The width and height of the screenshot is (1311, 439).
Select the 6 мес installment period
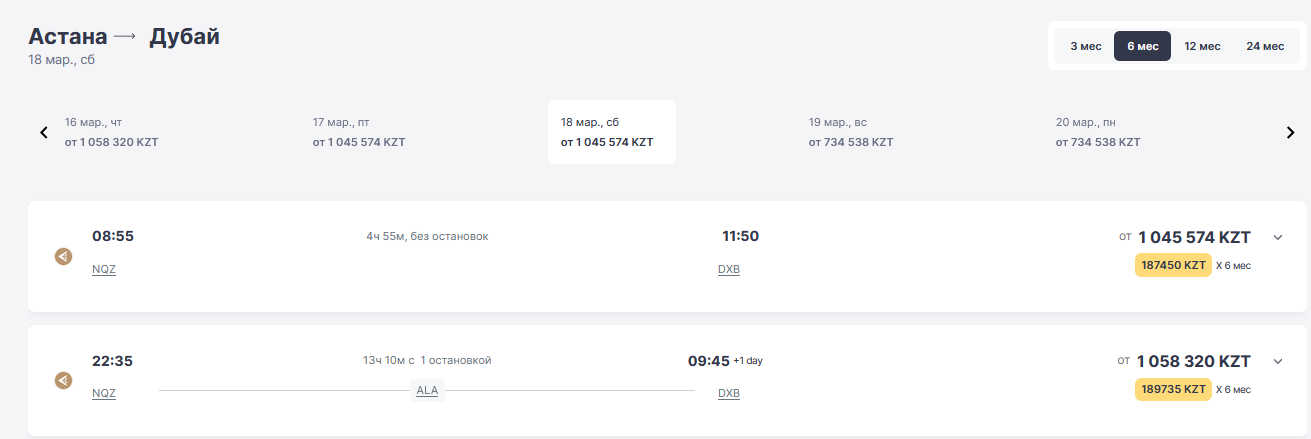click(x=1142, y=46)
